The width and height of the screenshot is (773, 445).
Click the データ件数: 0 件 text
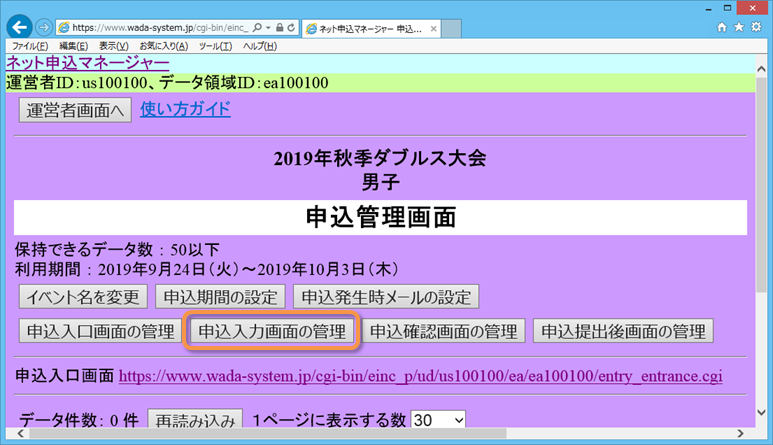(x=79, y=420)
